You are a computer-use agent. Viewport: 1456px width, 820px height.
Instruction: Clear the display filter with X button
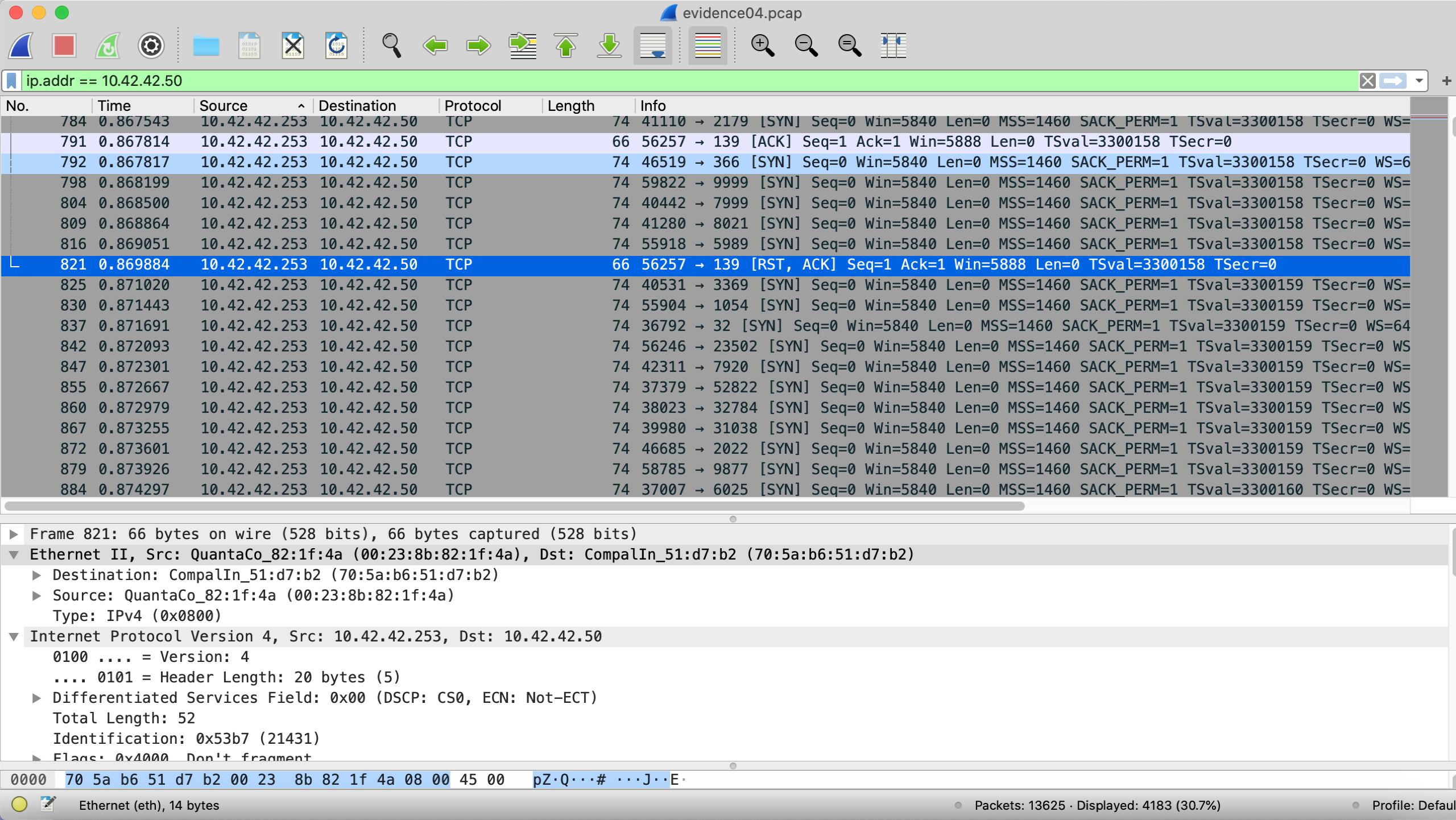[x=1368, y=81]
